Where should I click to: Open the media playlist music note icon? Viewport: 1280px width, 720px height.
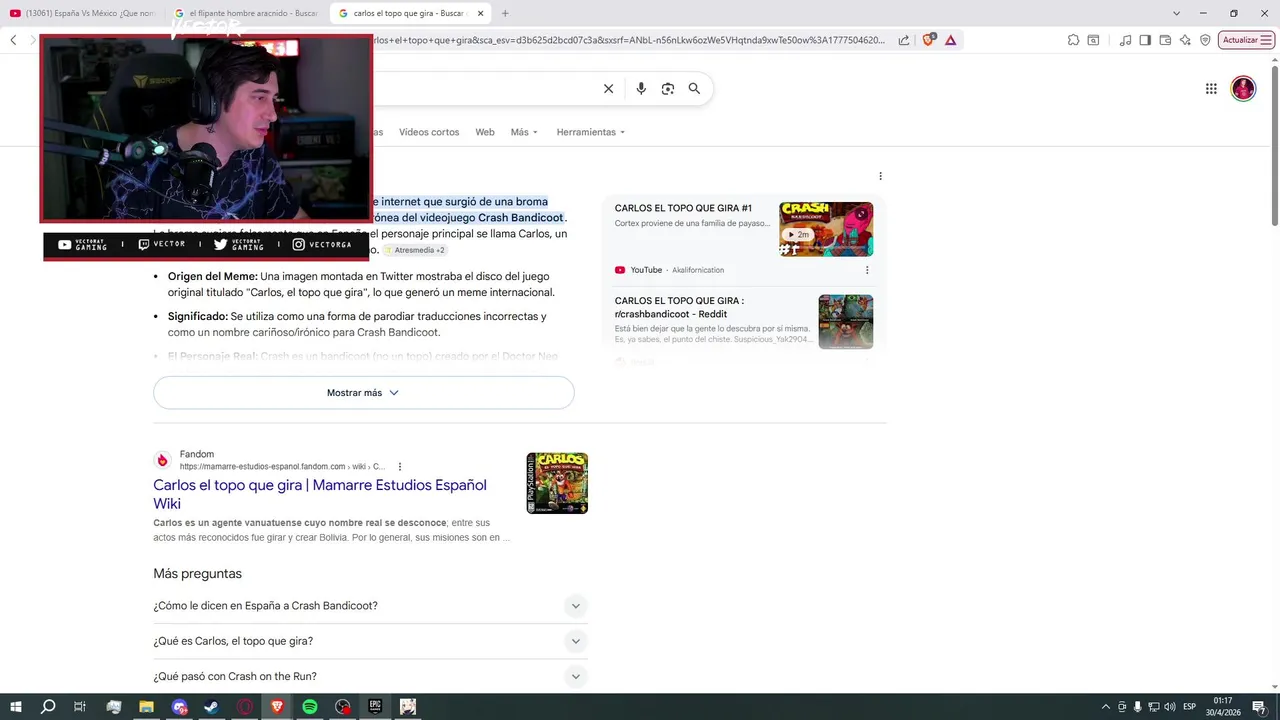[x=1126, y=40]
